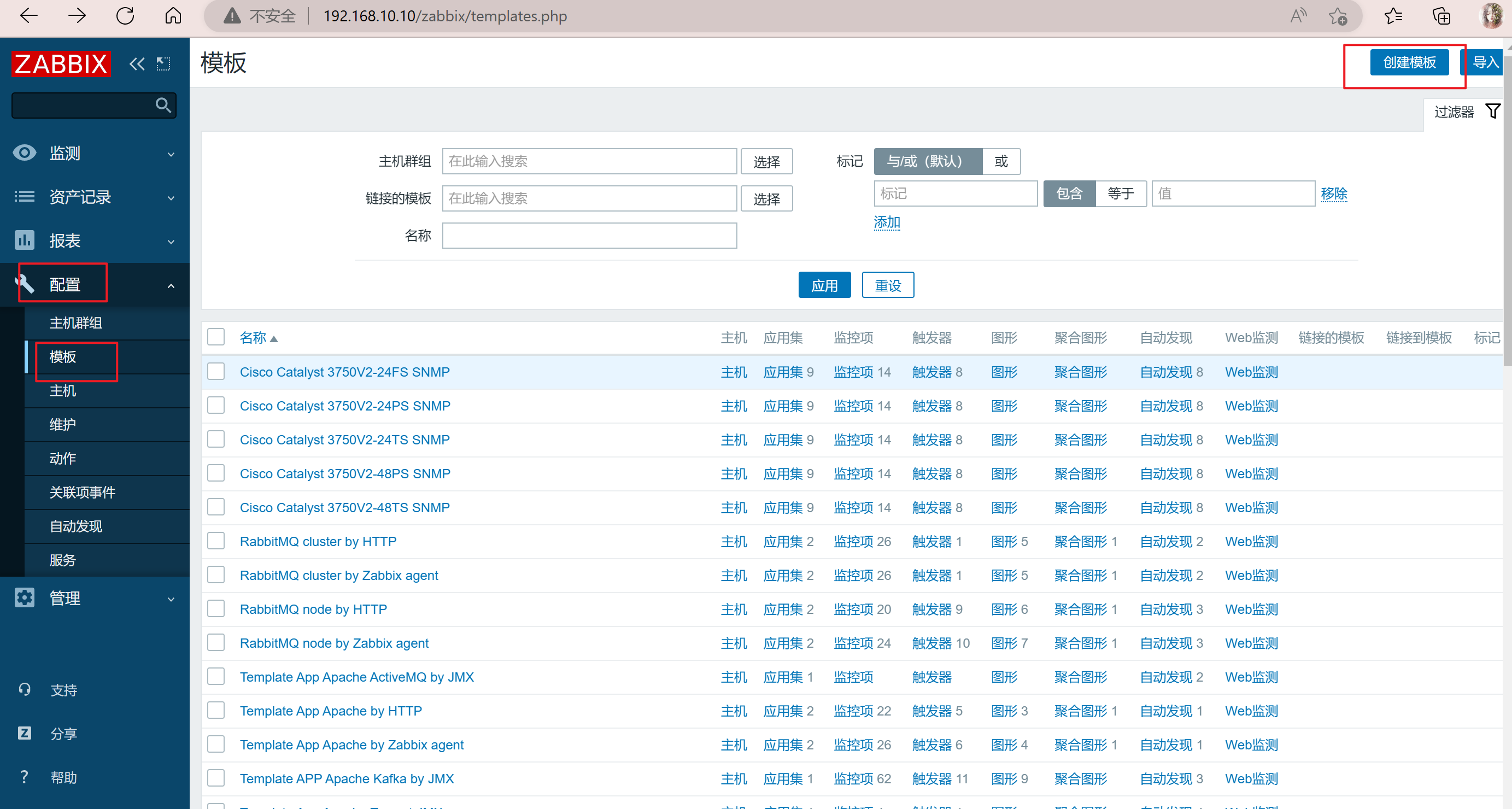Select the 与/或（默认）tag evaluation option
Viewport: 1512px width, 809px height.
coord(928,161)
